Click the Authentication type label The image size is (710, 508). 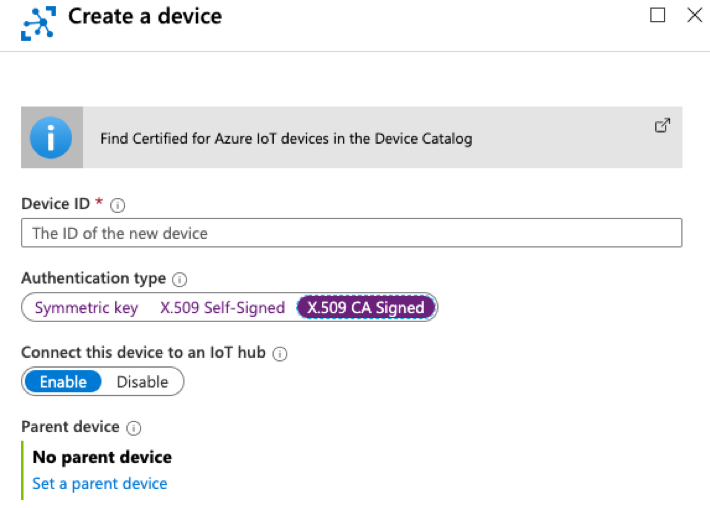93,279
